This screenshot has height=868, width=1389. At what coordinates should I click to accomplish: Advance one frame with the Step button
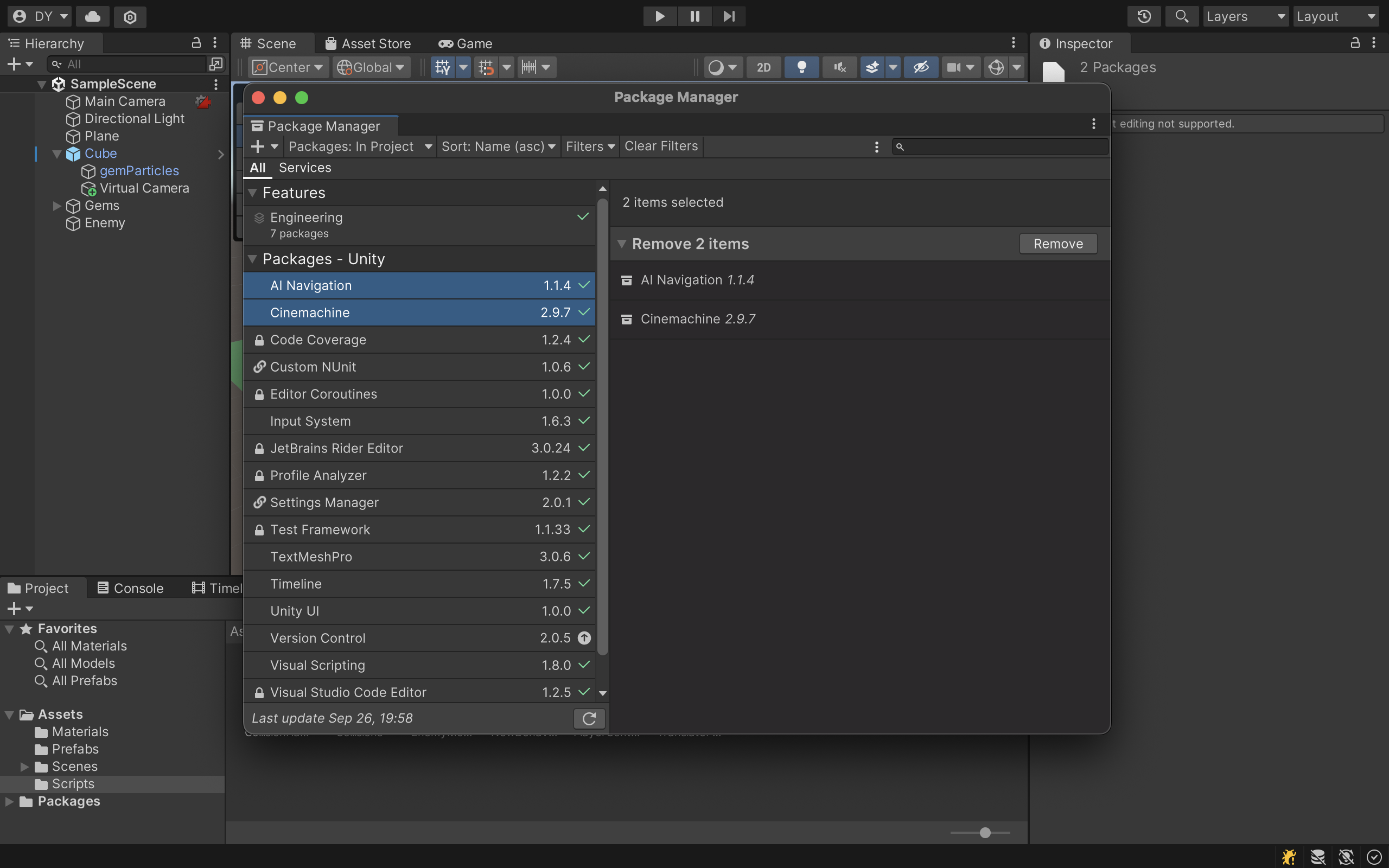coord(729,16)
